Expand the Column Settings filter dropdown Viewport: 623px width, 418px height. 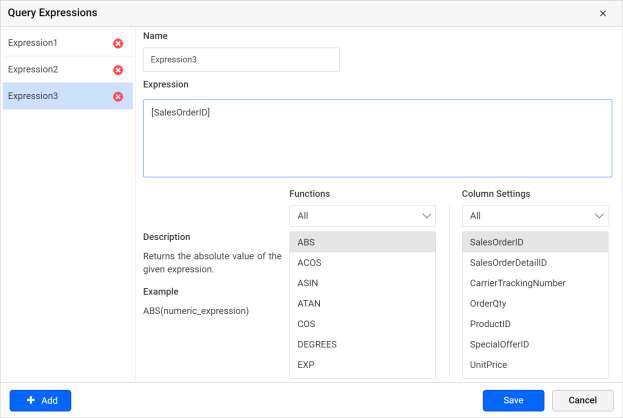click(x=535, y=216)
